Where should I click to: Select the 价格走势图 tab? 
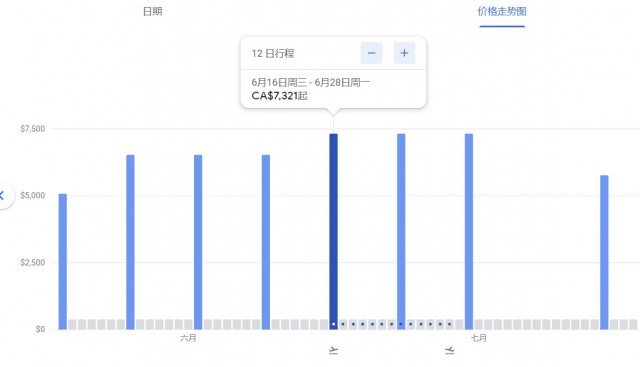(502, 11)
